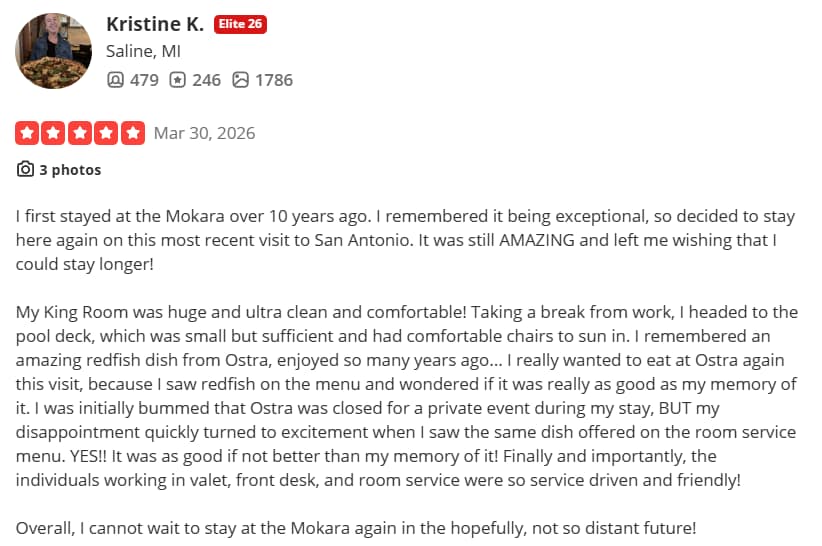Image resolution: width=822 pixels, height=546 pixels.
Task: Click the fourth red rating star
Action: 106,133
